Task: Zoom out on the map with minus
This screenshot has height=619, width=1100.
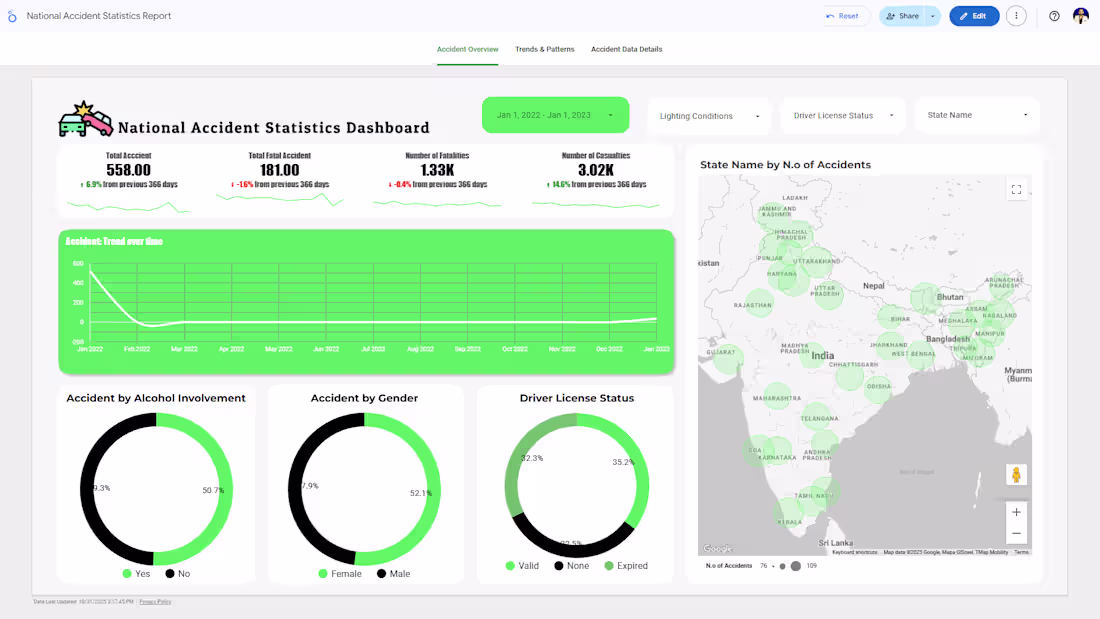Action: tap(1016, 533)
